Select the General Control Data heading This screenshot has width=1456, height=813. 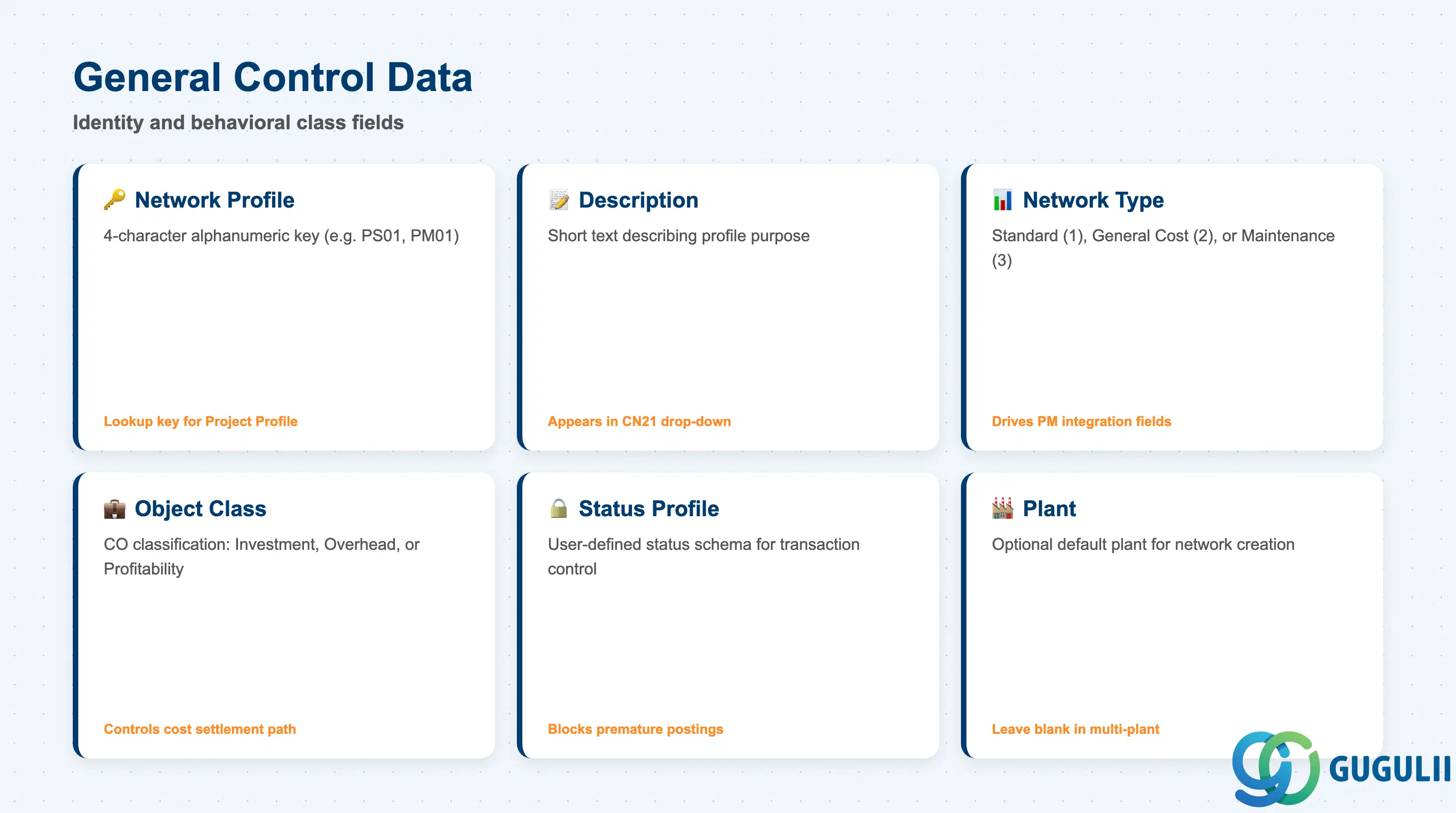tap(273, 77)
